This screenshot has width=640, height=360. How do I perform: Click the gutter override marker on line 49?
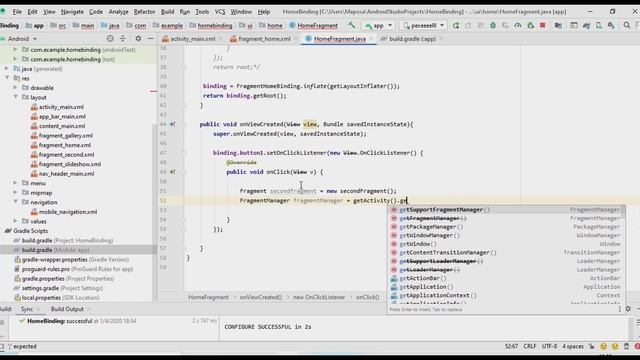click(x=173, y=172)
